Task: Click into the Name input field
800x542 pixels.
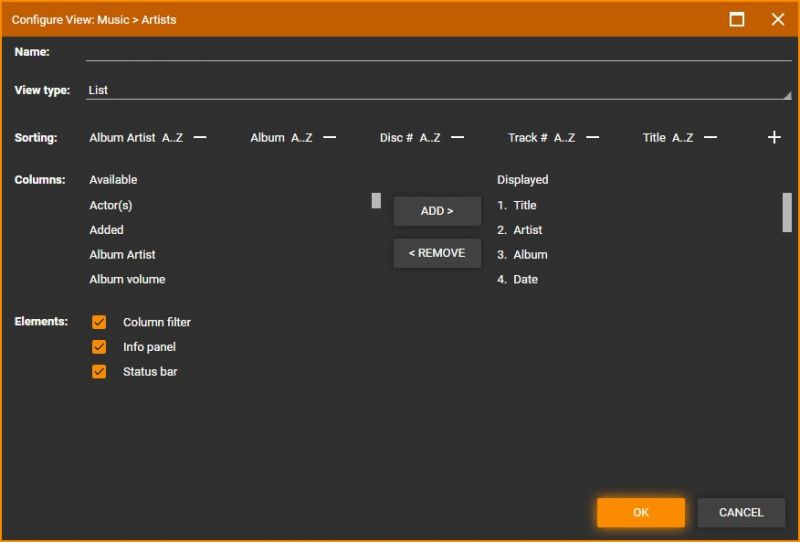Action: [438, 52]
